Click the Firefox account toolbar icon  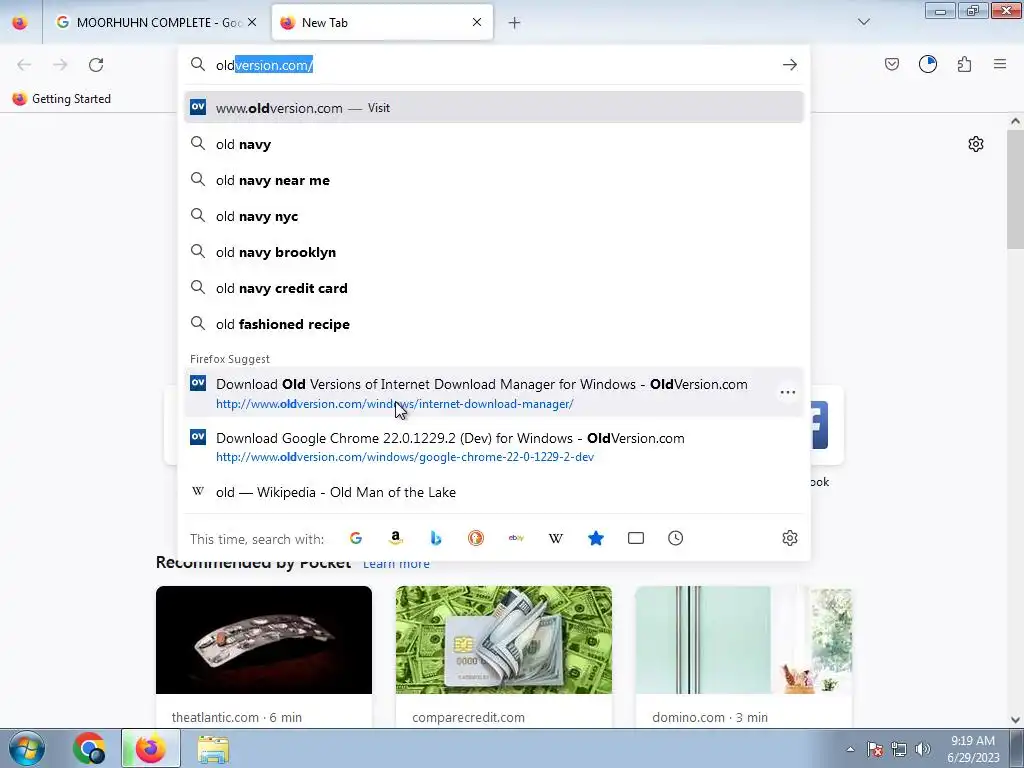927,64
